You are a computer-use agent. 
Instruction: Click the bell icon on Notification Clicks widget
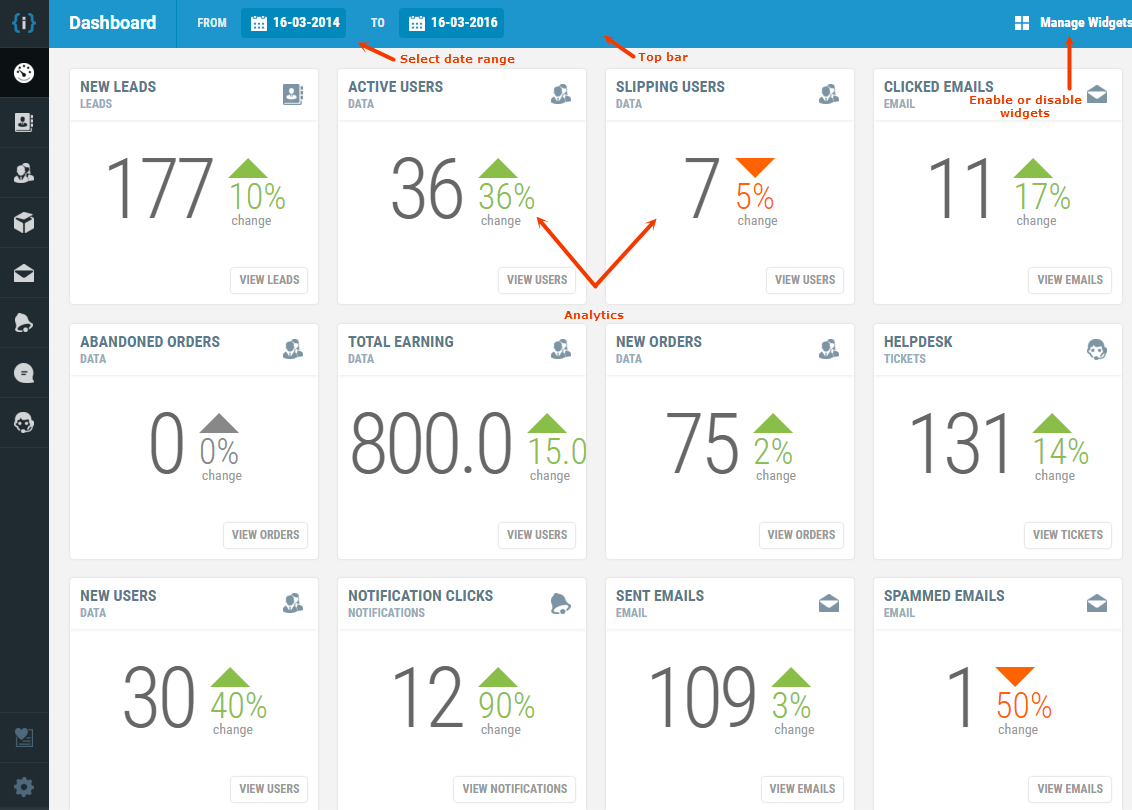point(561,603)
